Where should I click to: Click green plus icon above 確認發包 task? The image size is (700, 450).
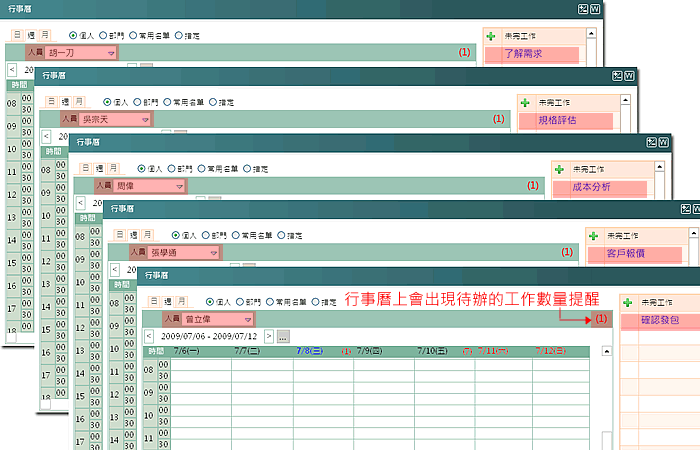tap(627, 301)
